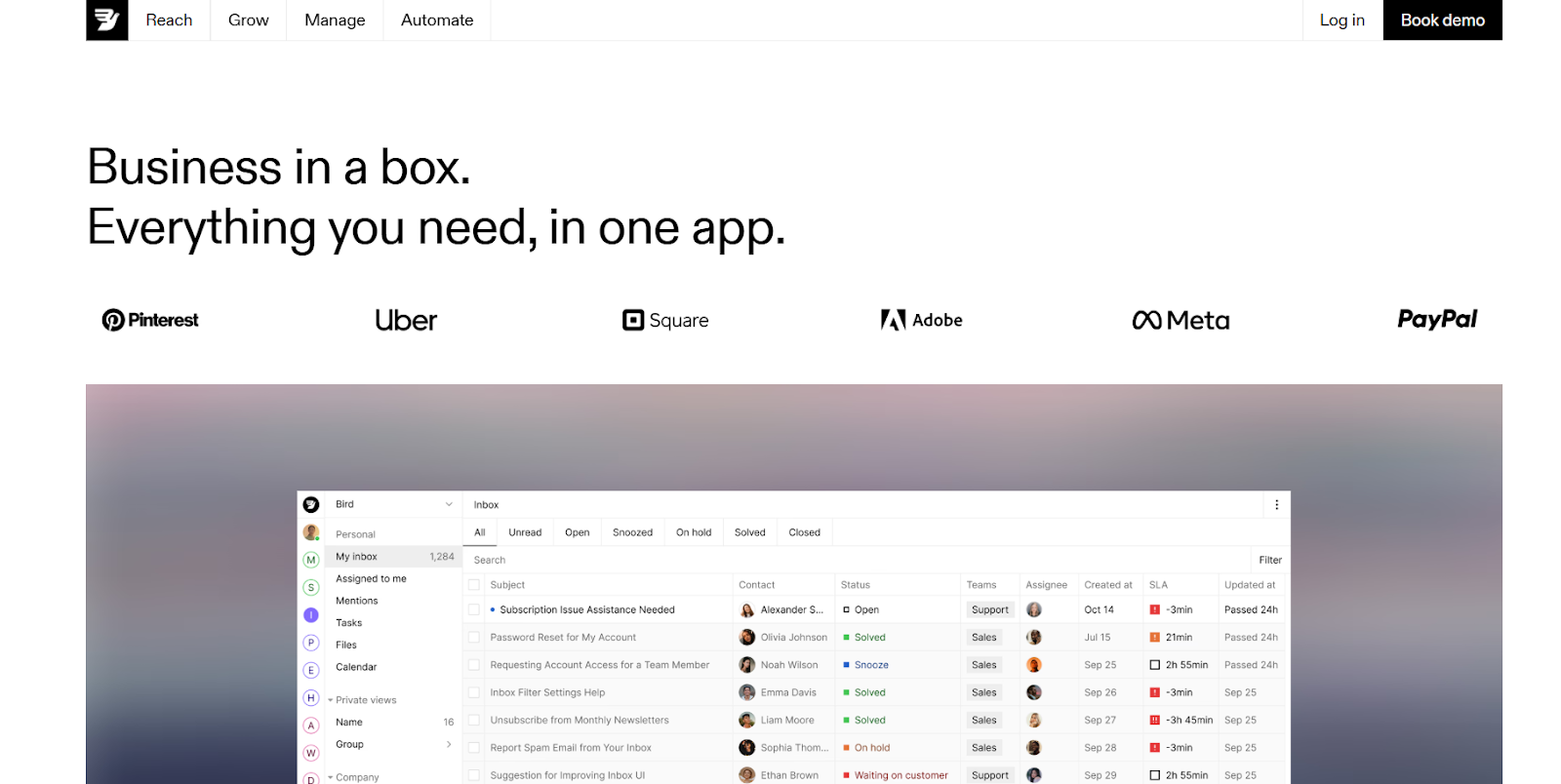This screenshot has width=1561, height=784.
Task: Select the All inbox tab
Action: tap(479, 532)
